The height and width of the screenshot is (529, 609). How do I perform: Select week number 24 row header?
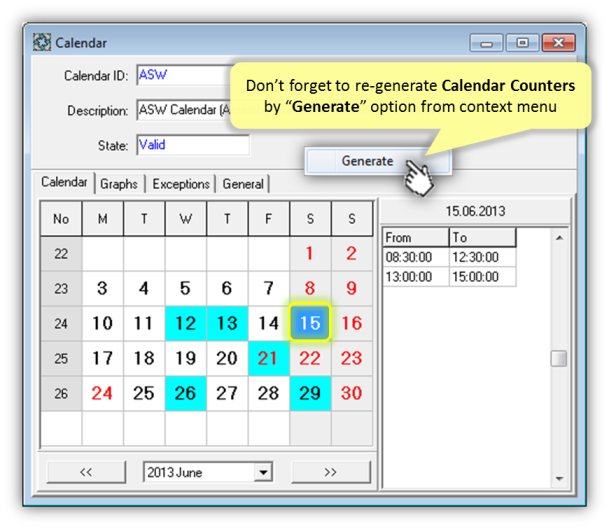coord(61,323)
